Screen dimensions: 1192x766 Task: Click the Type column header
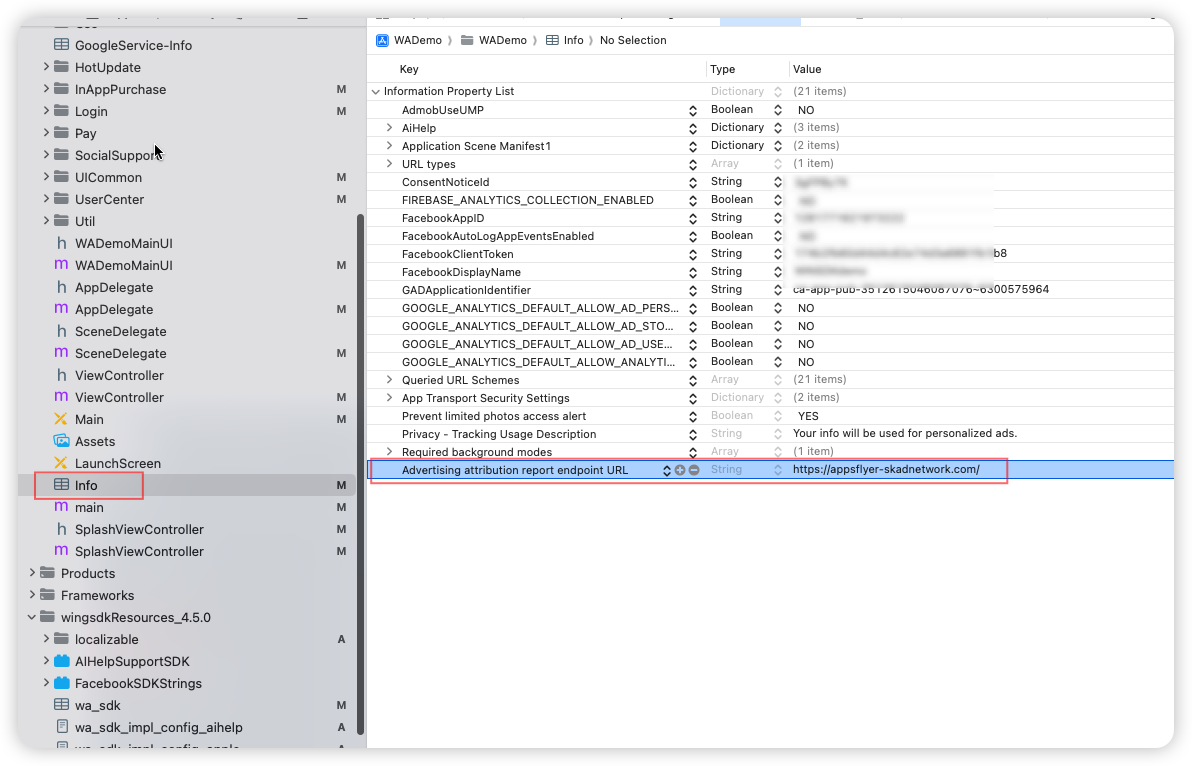(722, 69)
